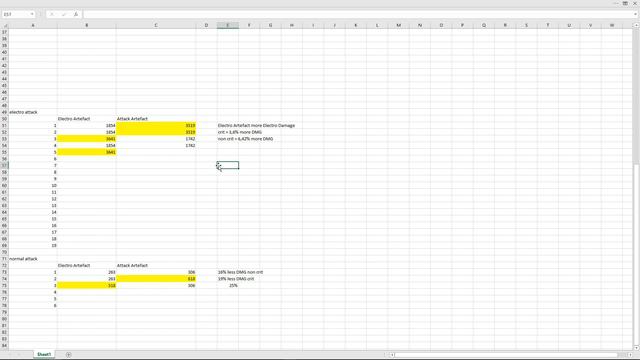Select the '19% less DMG crit' note
This screenshot has width=640, height=360.
pyautogui.click(x=236, y=279)
